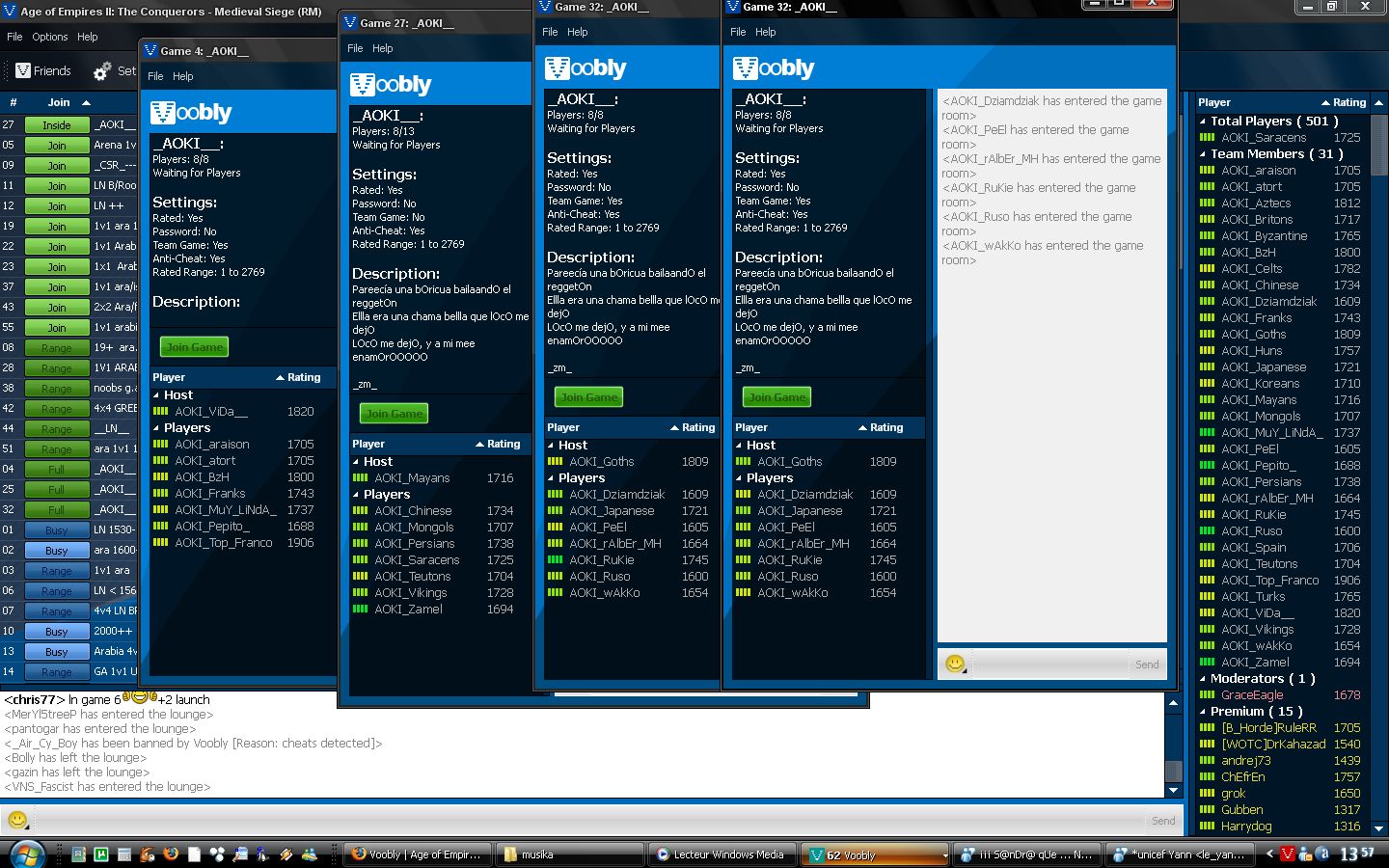
Task: Open the File menu in the main Voobly window
Action: (14, 37)
